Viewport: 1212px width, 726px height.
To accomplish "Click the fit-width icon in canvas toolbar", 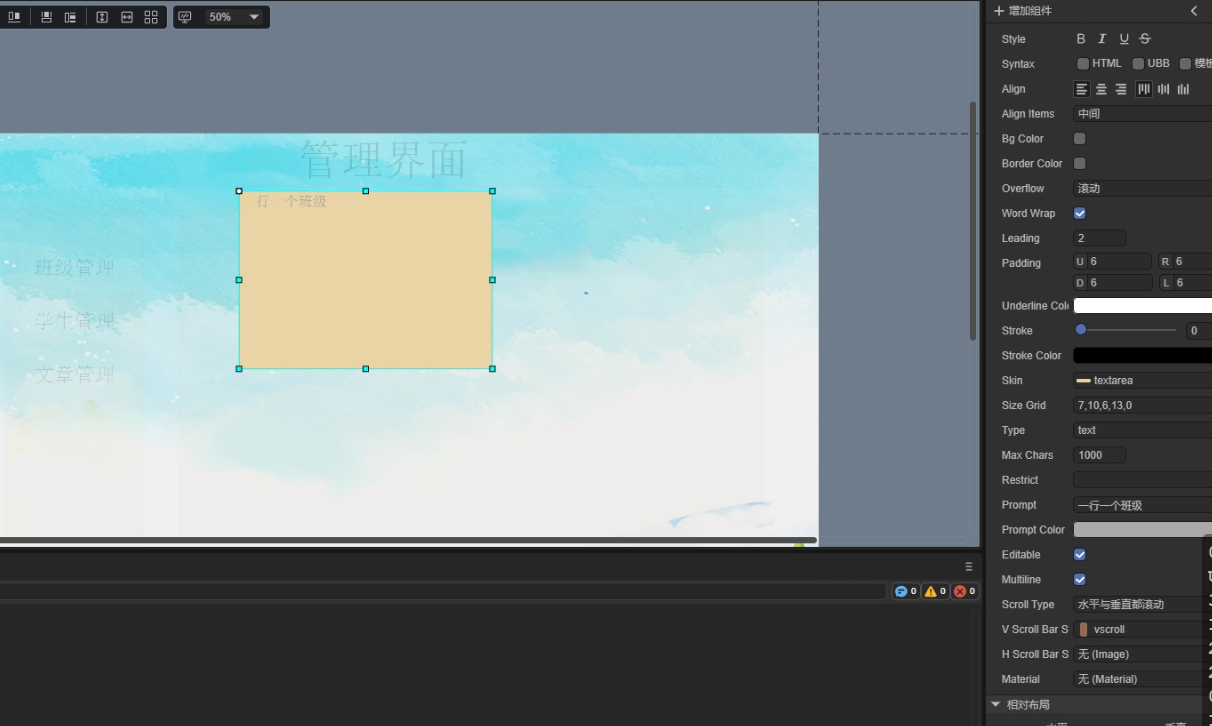I will (x=127, y=17).
